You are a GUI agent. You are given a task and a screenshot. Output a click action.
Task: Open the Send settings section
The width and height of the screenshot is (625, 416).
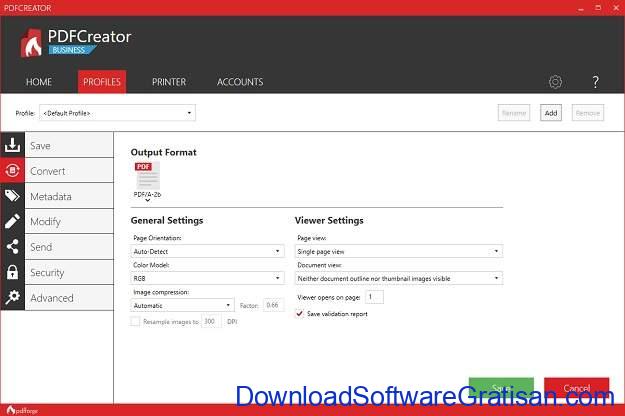[69, 247]
